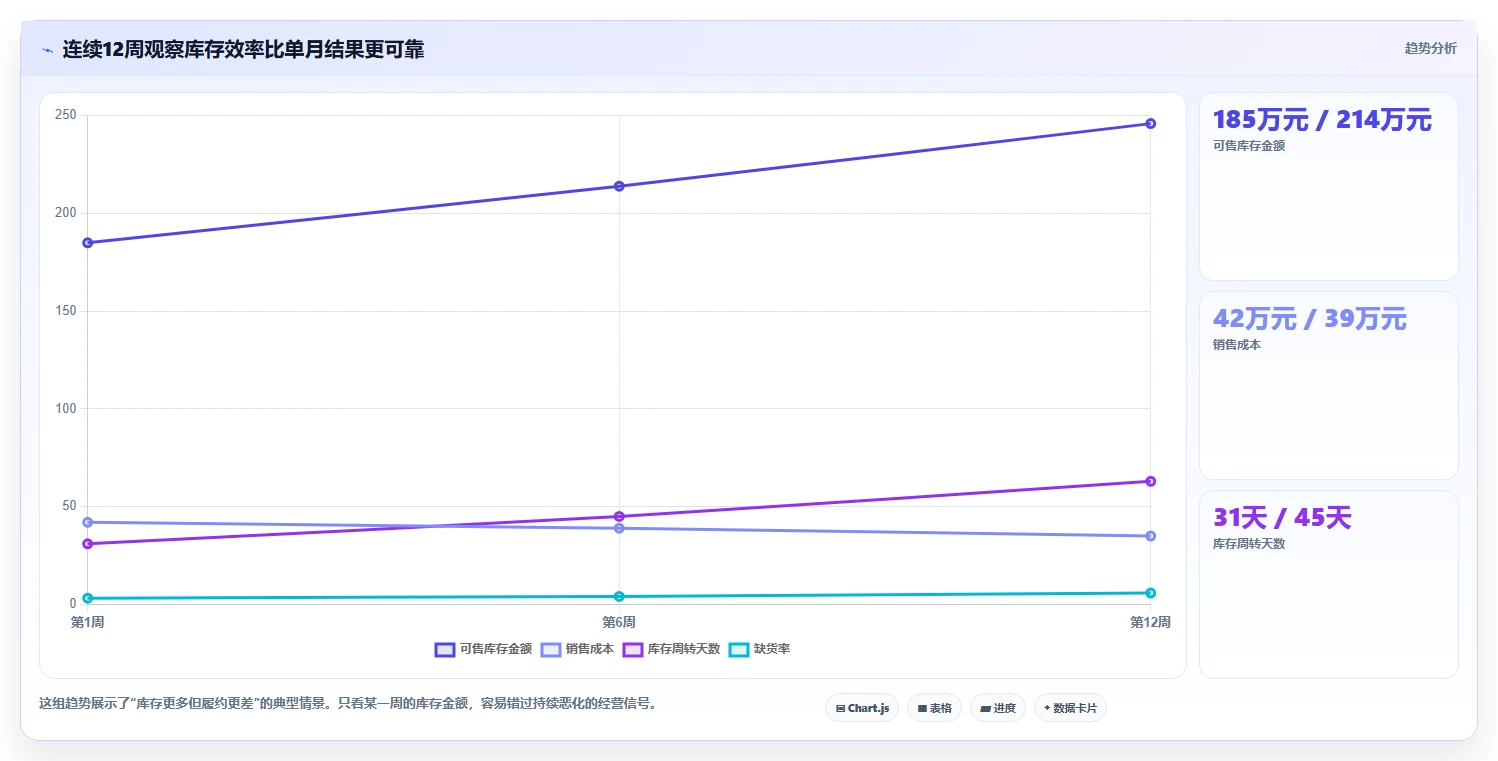Click 库存周转天数 point at 第1周

tap(88, 544)
